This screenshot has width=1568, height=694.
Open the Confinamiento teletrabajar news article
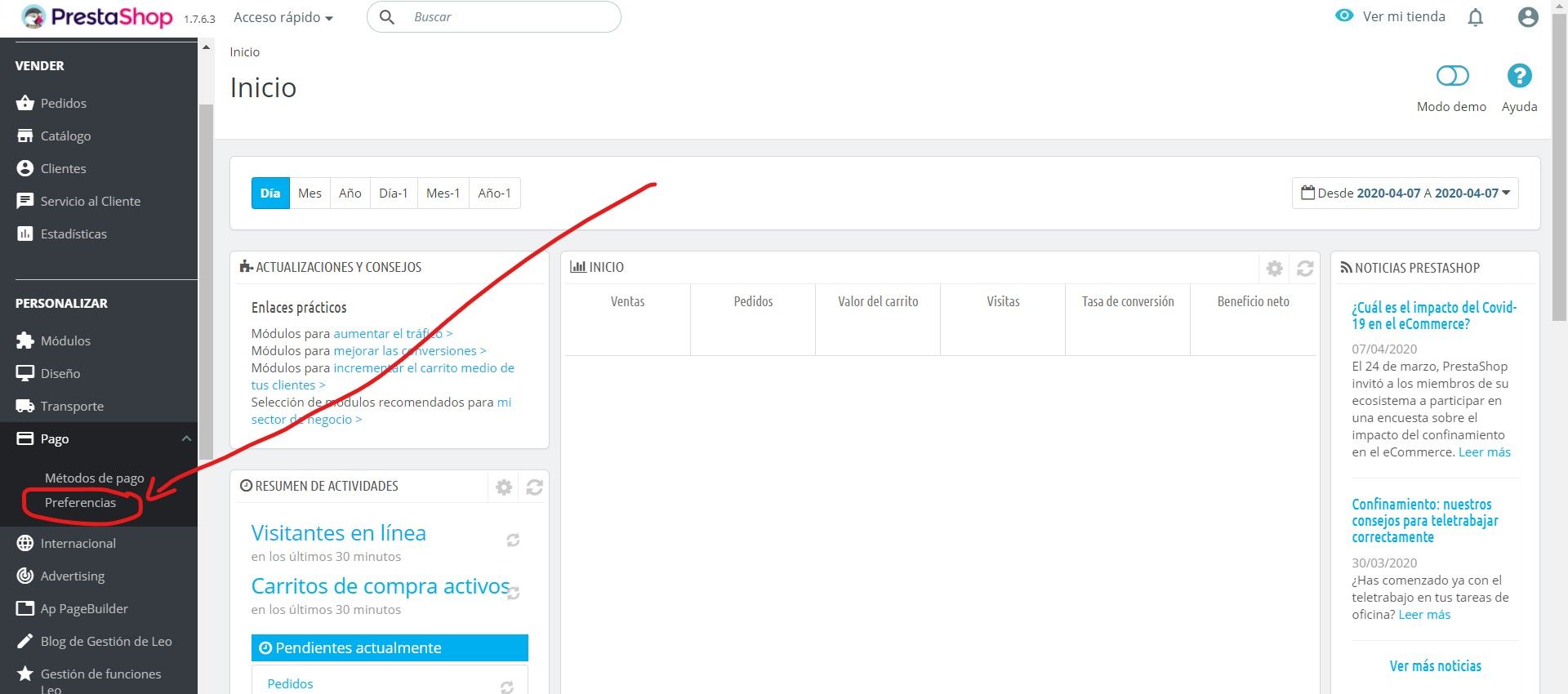tap(1425, 520)
